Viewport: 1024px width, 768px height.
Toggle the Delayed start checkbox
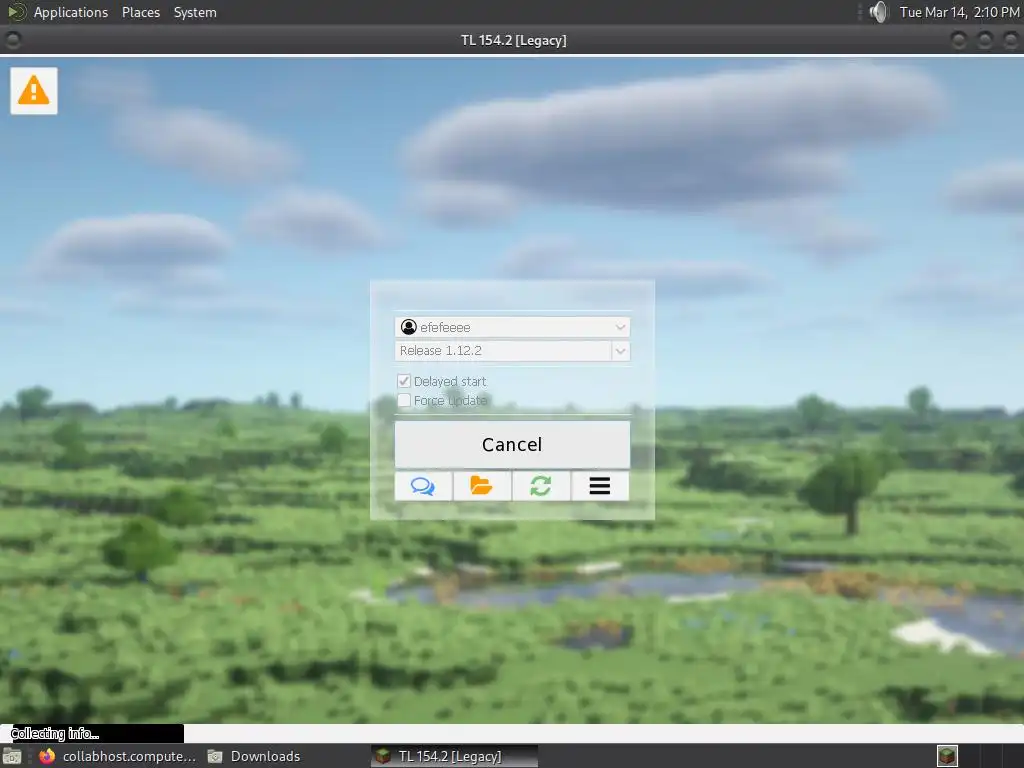pos(404,381)
